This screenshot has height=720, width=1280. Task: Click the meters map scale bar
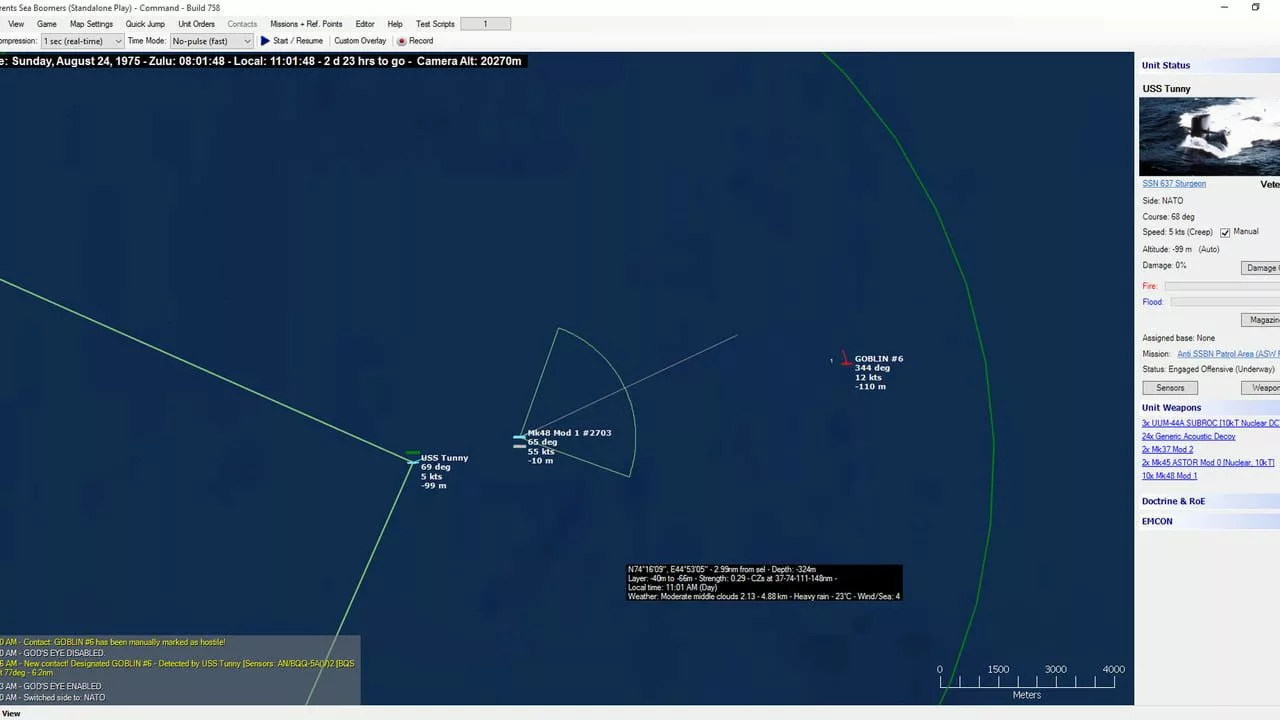tap(1027, 681)
